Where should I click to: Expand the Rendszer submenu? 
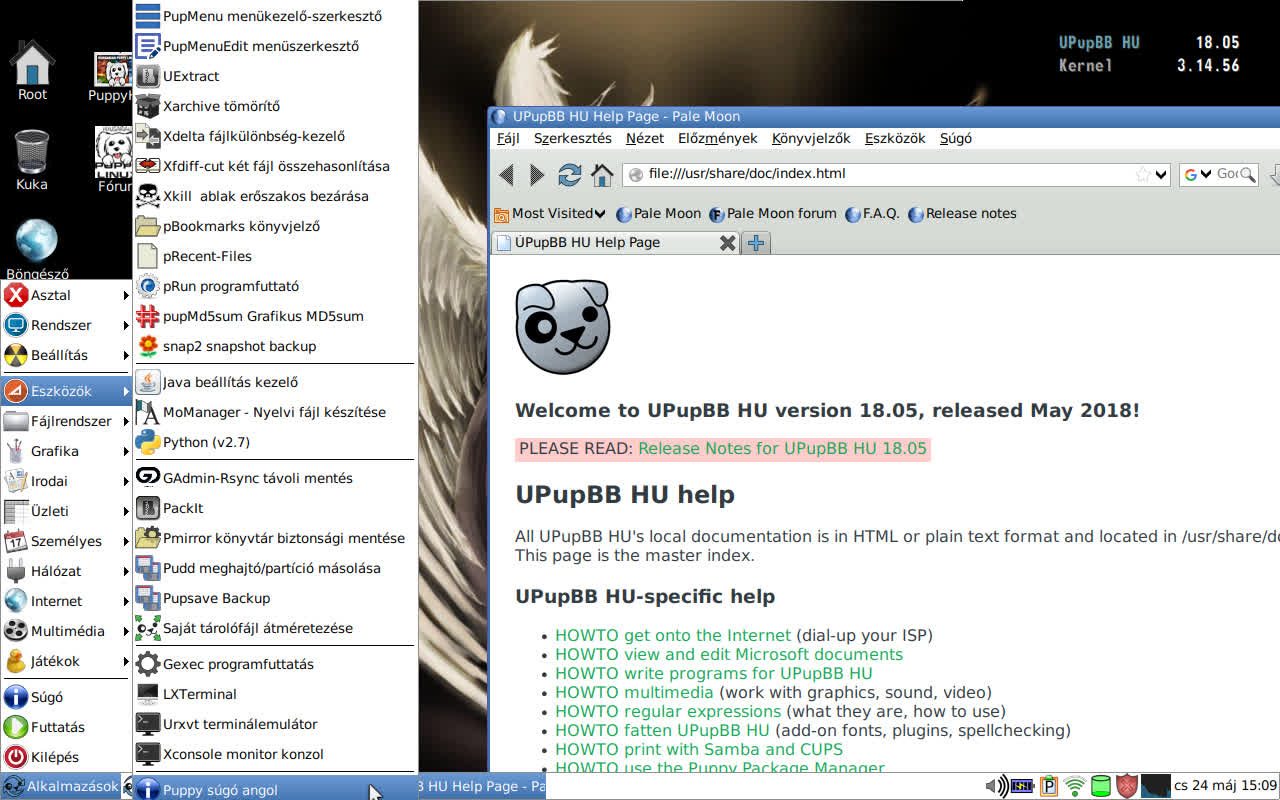67,325
